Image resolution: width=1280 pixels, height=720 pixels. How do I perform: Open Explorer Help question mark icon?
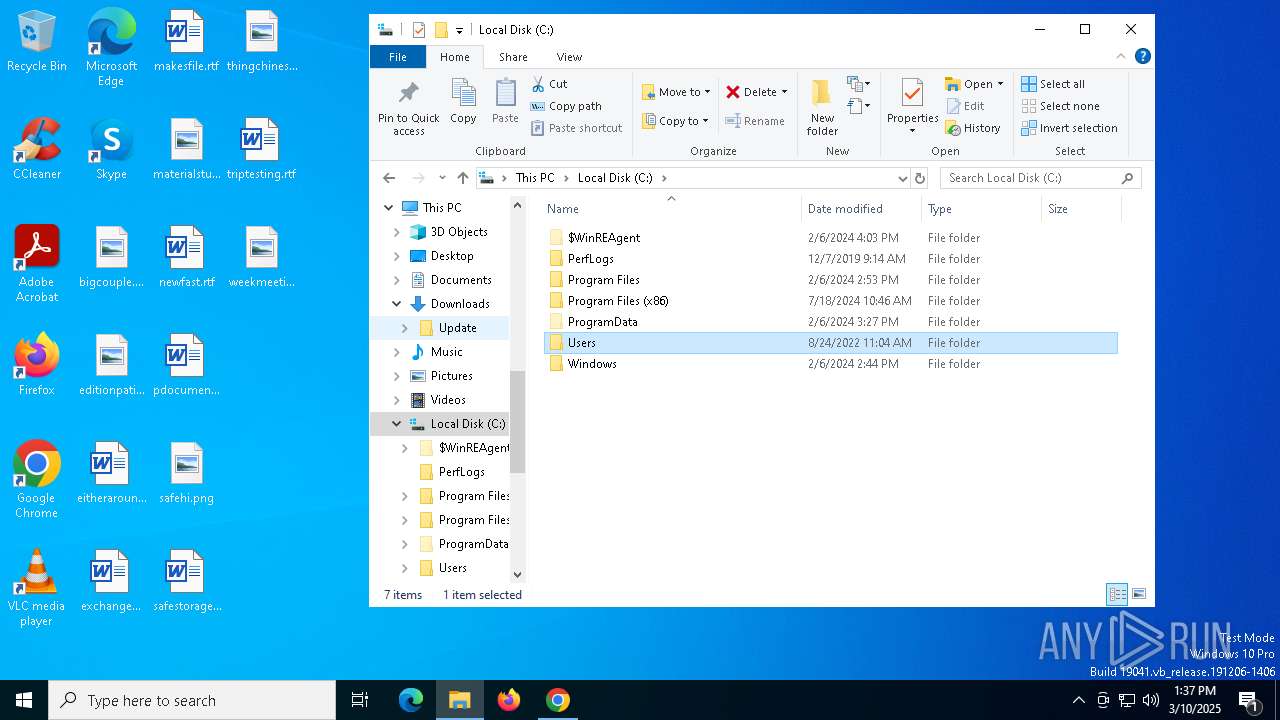[x=1143, y=57]
